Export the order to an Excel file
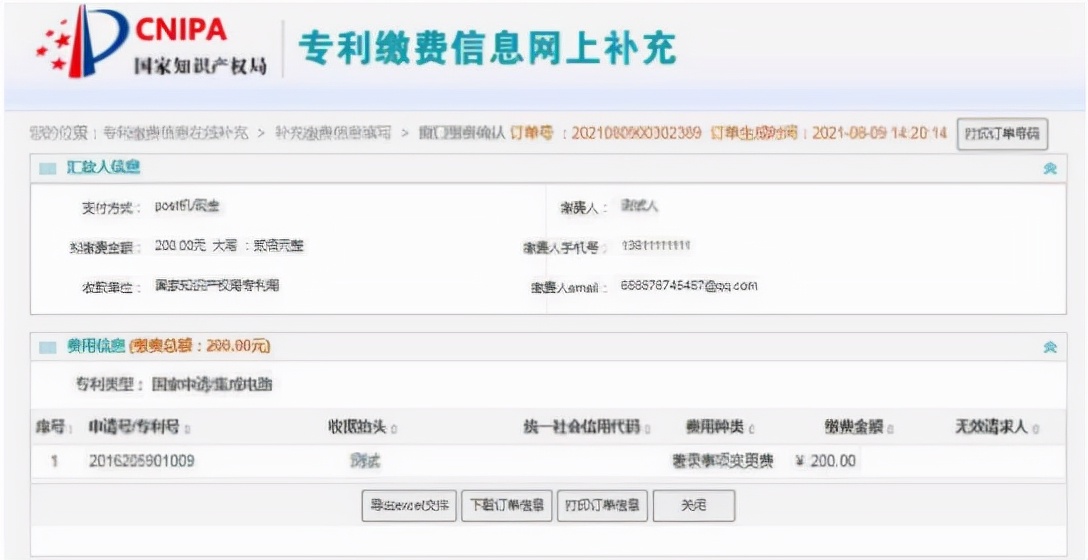The height and width of the screenshot is (560, 1088). coord(409,505)
